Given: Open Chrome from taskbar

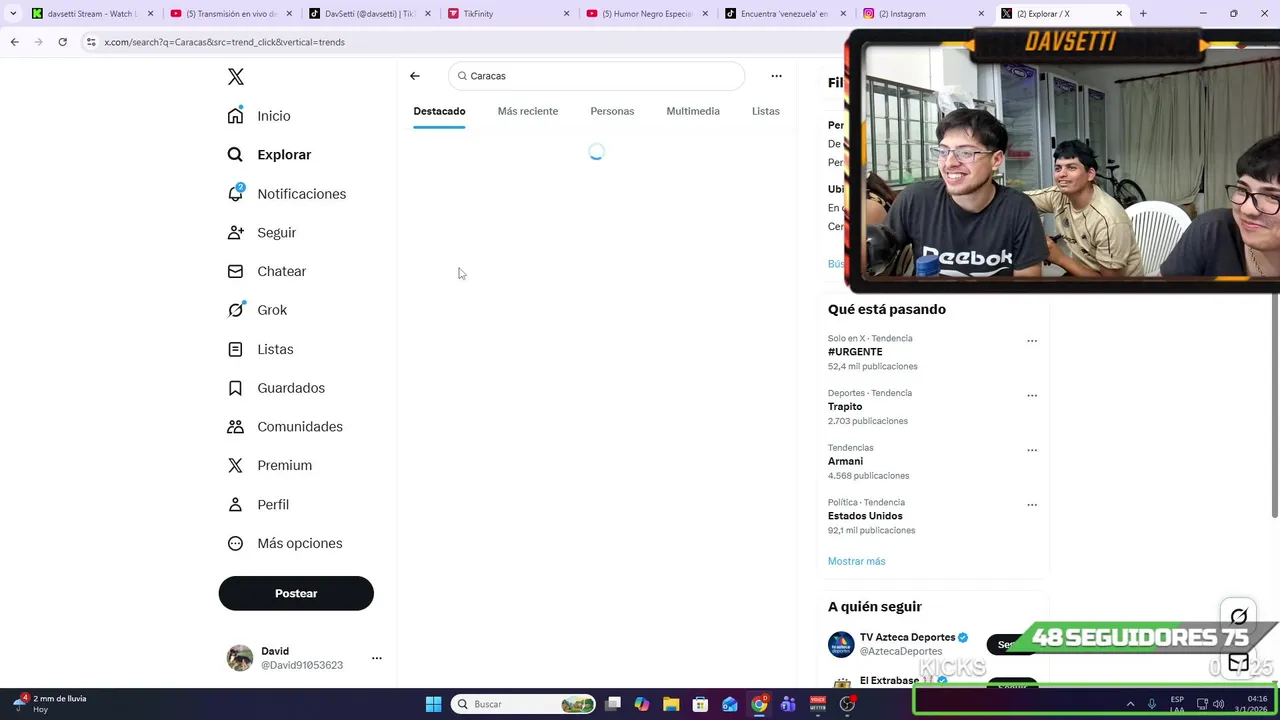Looking at the screenshot, I should point(759,704).
